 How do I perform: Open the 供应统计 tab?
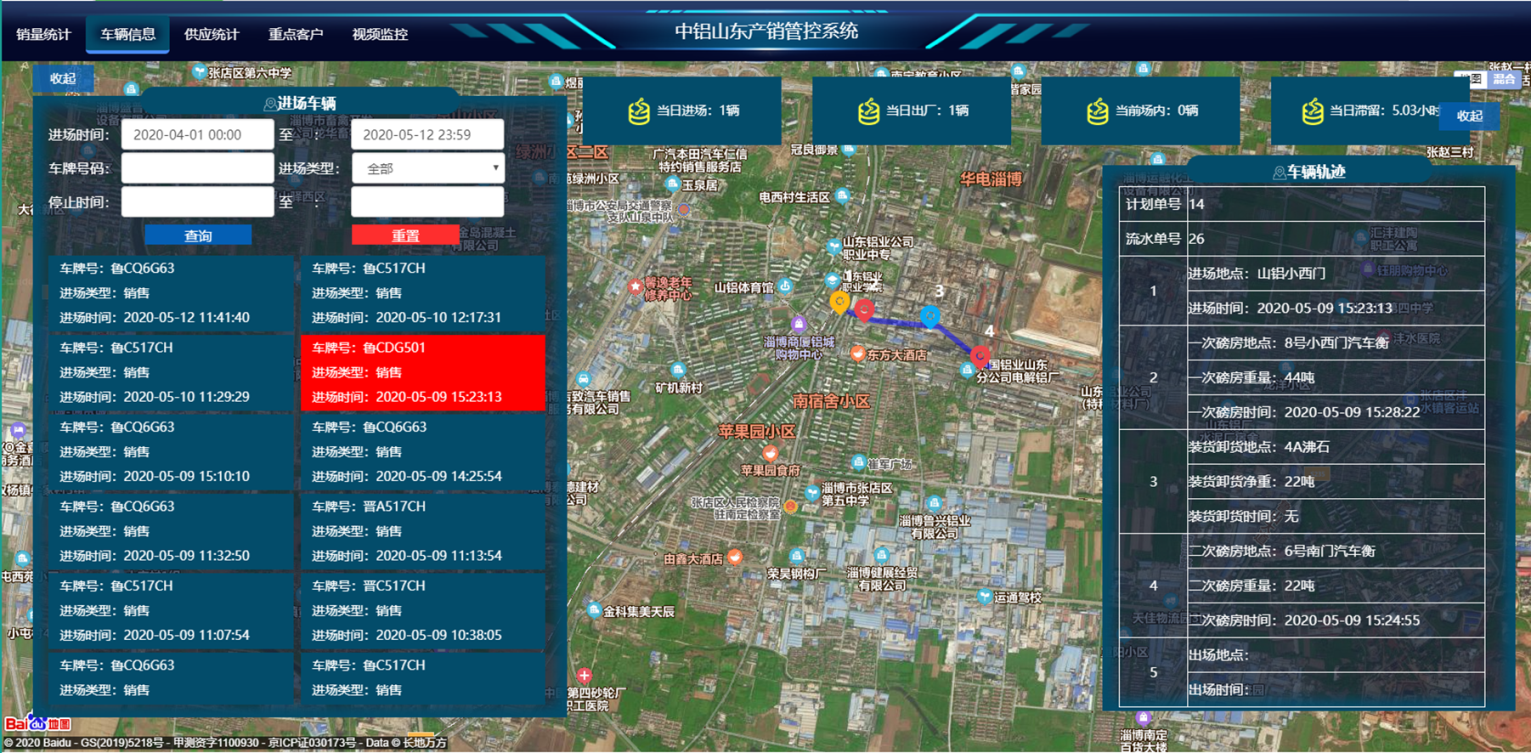tap(212, 34)
